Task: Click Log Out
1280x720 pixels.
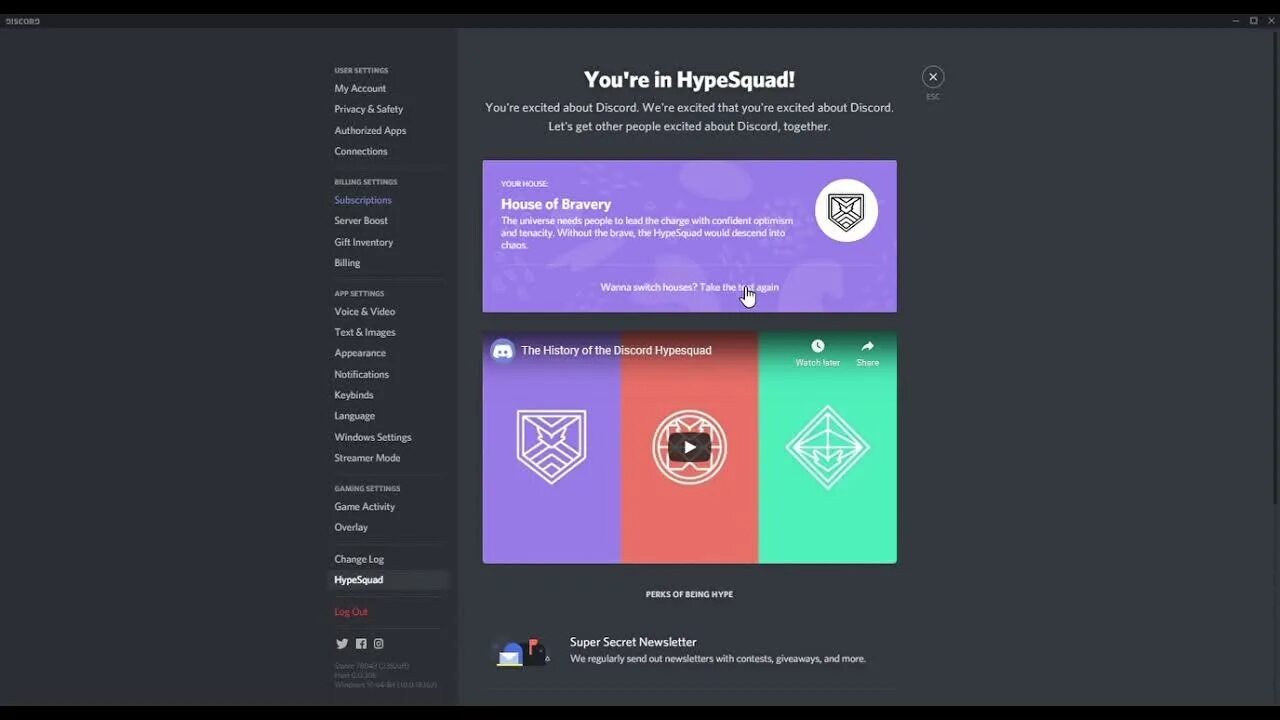Action: [351, 612]
